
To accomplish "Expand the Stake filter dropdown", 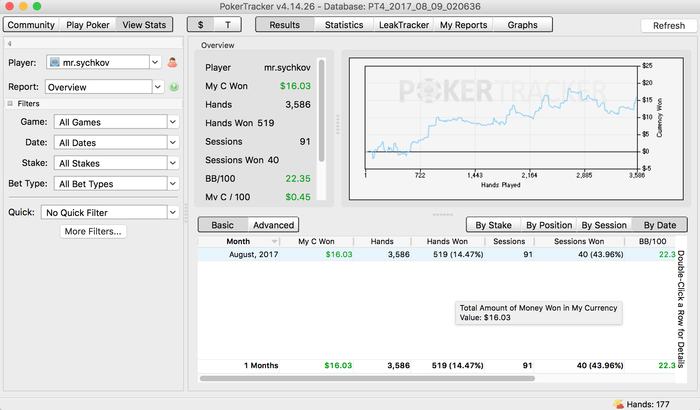I will 173,163.
